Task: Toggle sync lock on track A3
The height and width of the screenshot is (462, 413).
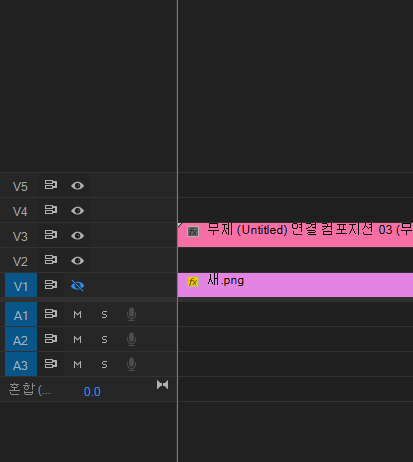Action: (51, 364)
